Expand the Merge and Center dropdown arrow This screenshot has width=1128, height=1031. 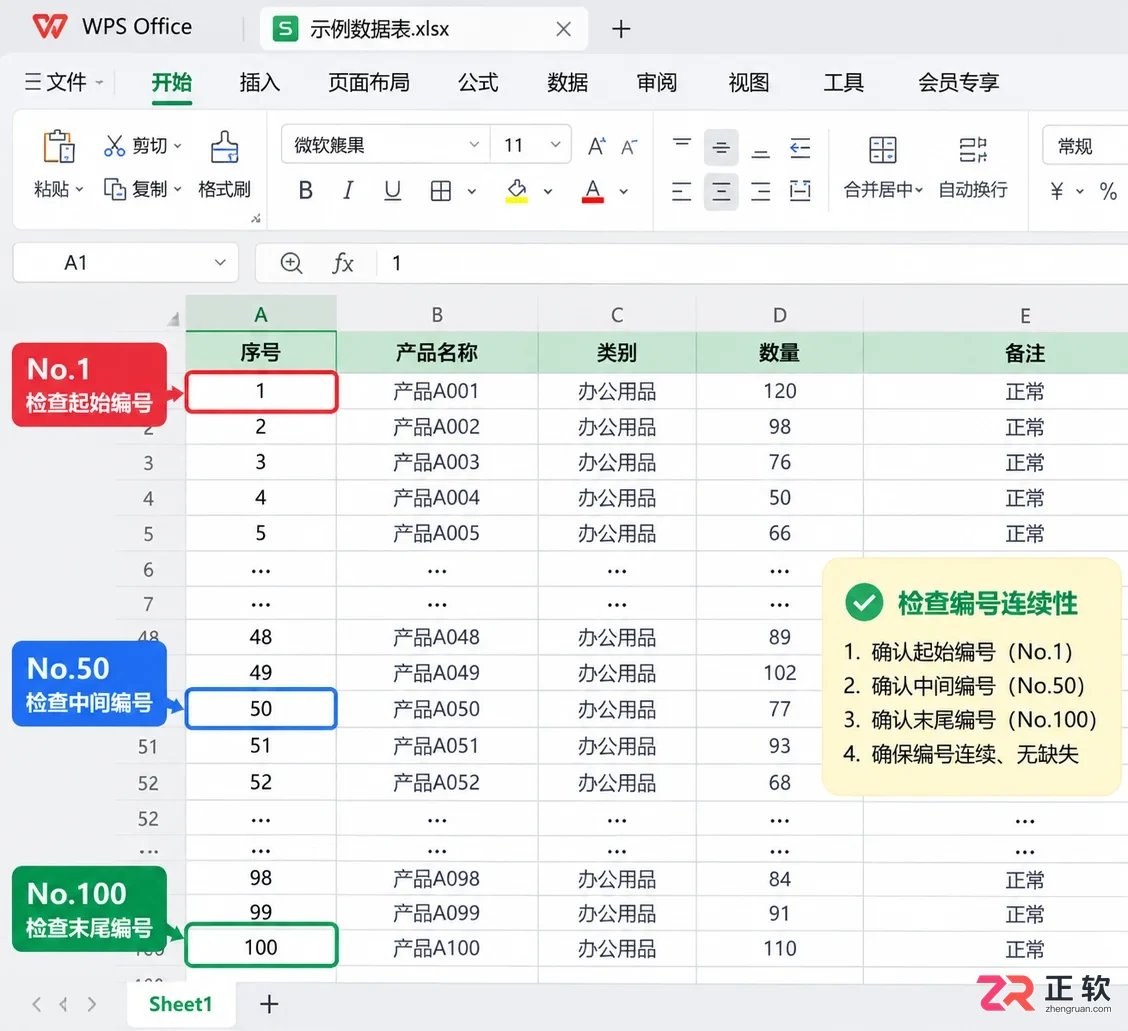click(x=919, y=190)
